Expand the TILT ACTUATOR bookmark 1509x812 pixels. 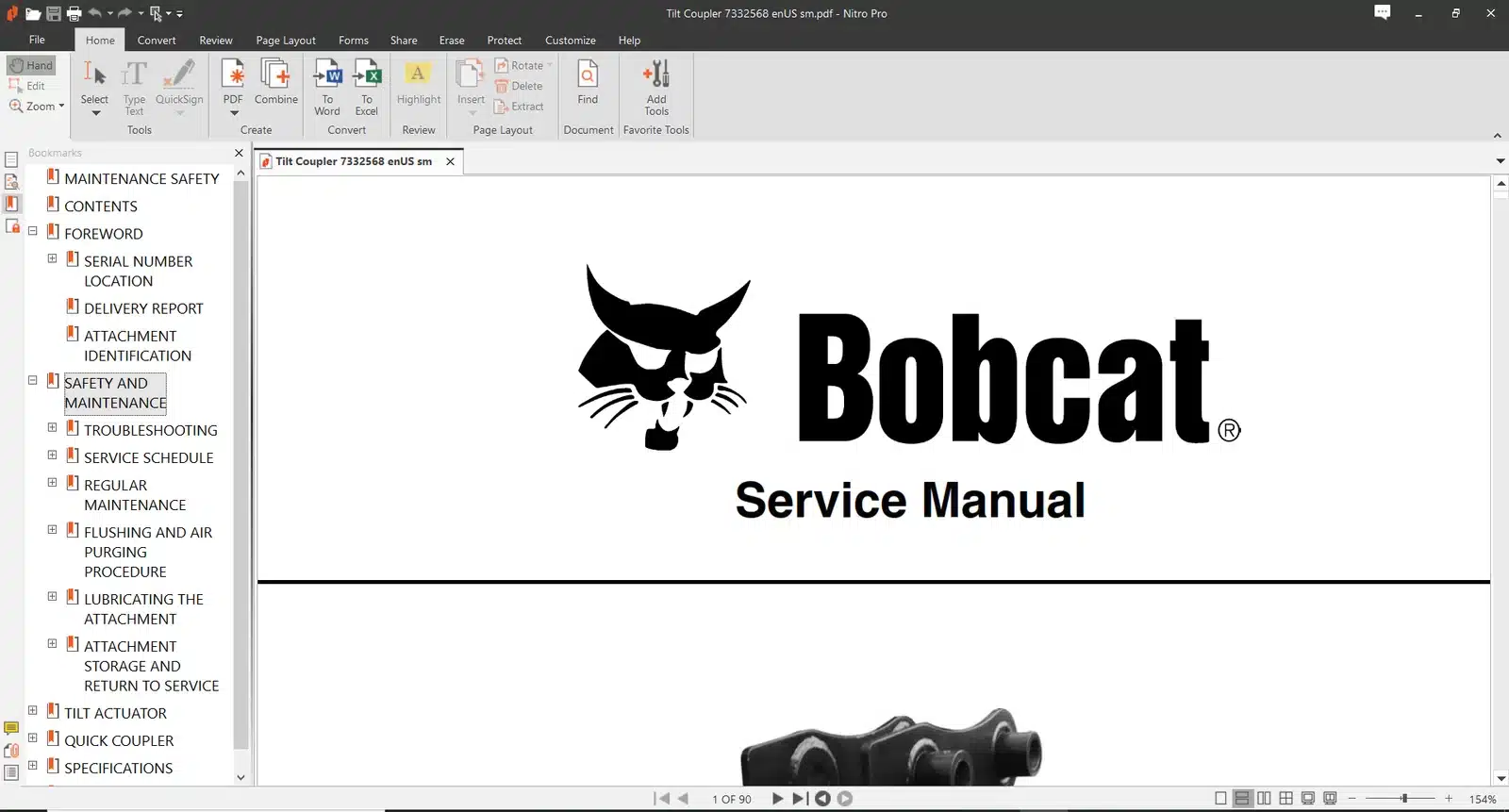tap(33, 711)
